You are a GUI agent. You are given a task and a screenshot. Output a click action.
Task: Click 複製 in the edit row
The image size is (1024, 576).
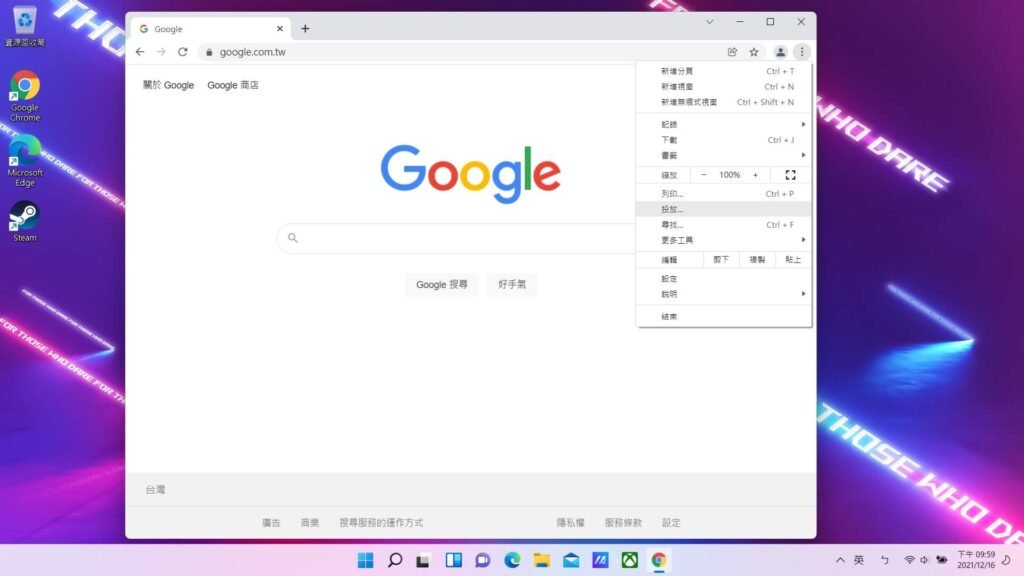[757, 260]
